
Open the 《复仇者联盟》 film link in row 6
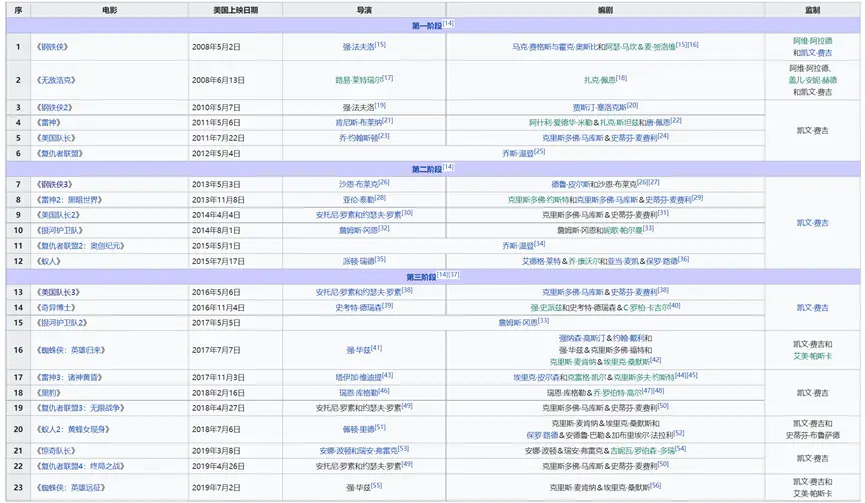coord(60,153)
